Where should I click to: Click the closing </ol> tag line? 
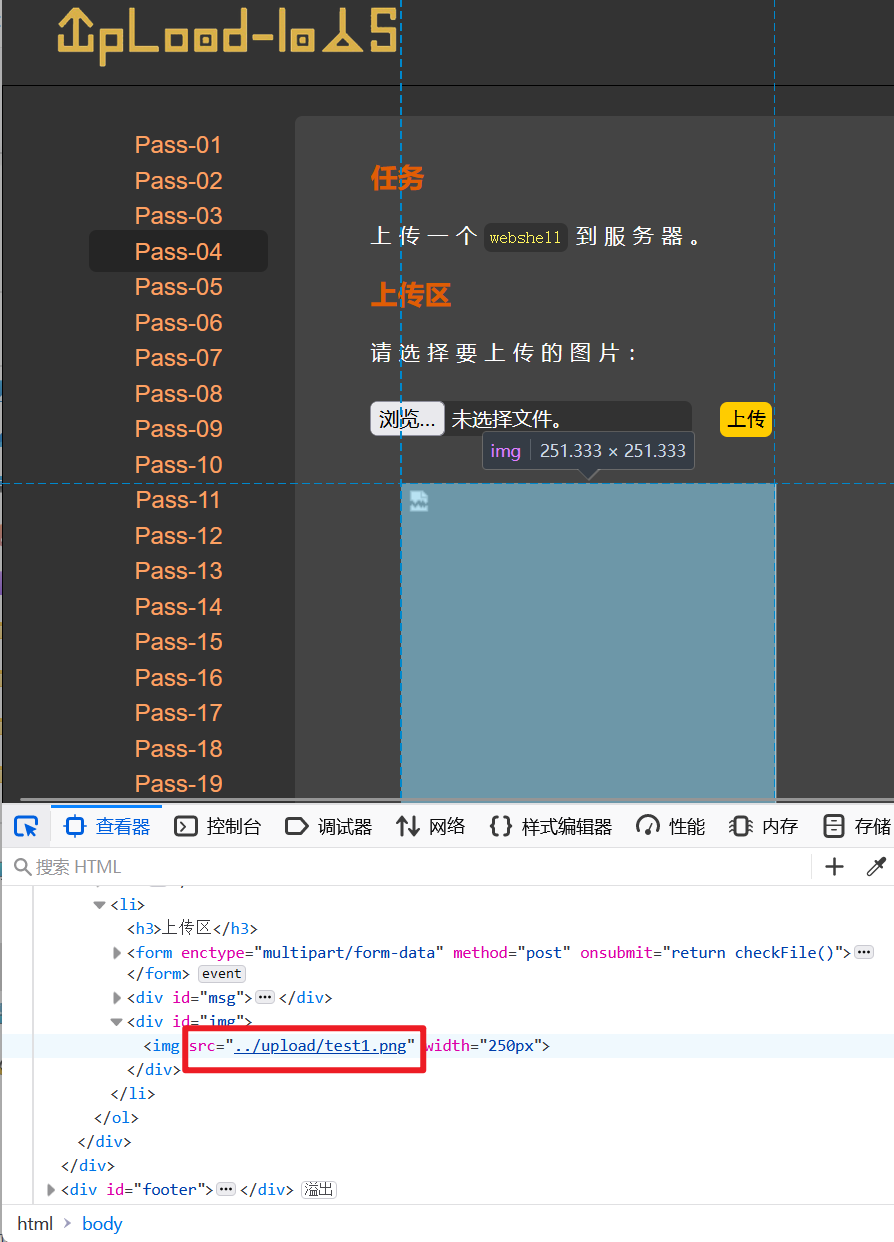(116, 1118)
